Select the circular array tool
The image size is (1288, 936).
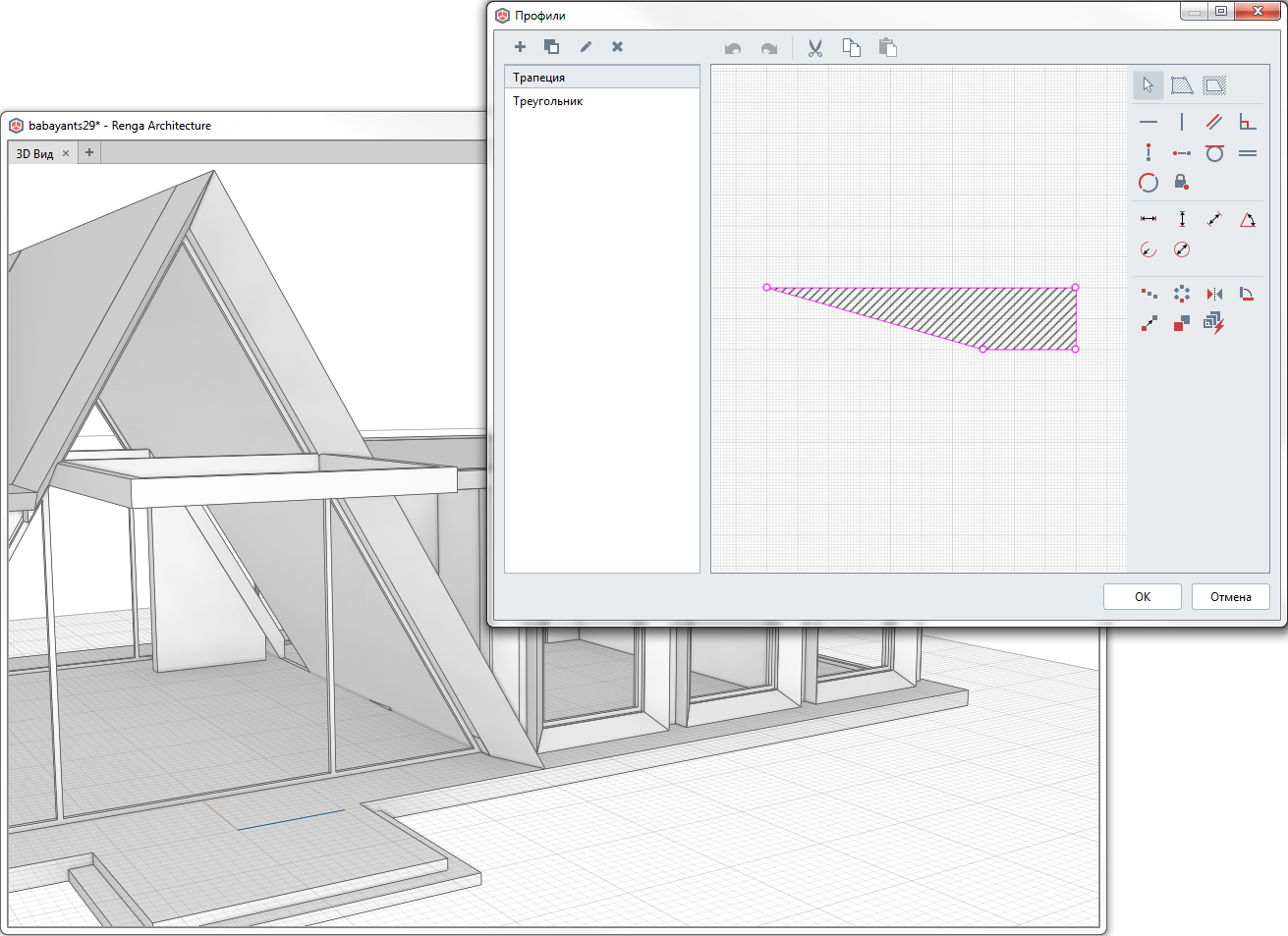coord(1182,294)
